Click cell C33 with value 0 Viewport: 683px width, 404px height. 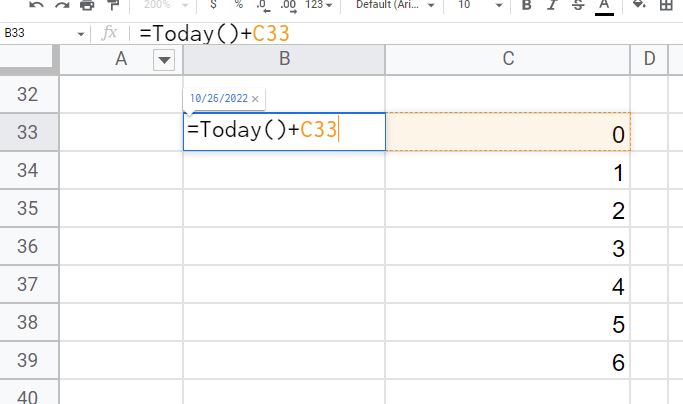pos(508,132)
